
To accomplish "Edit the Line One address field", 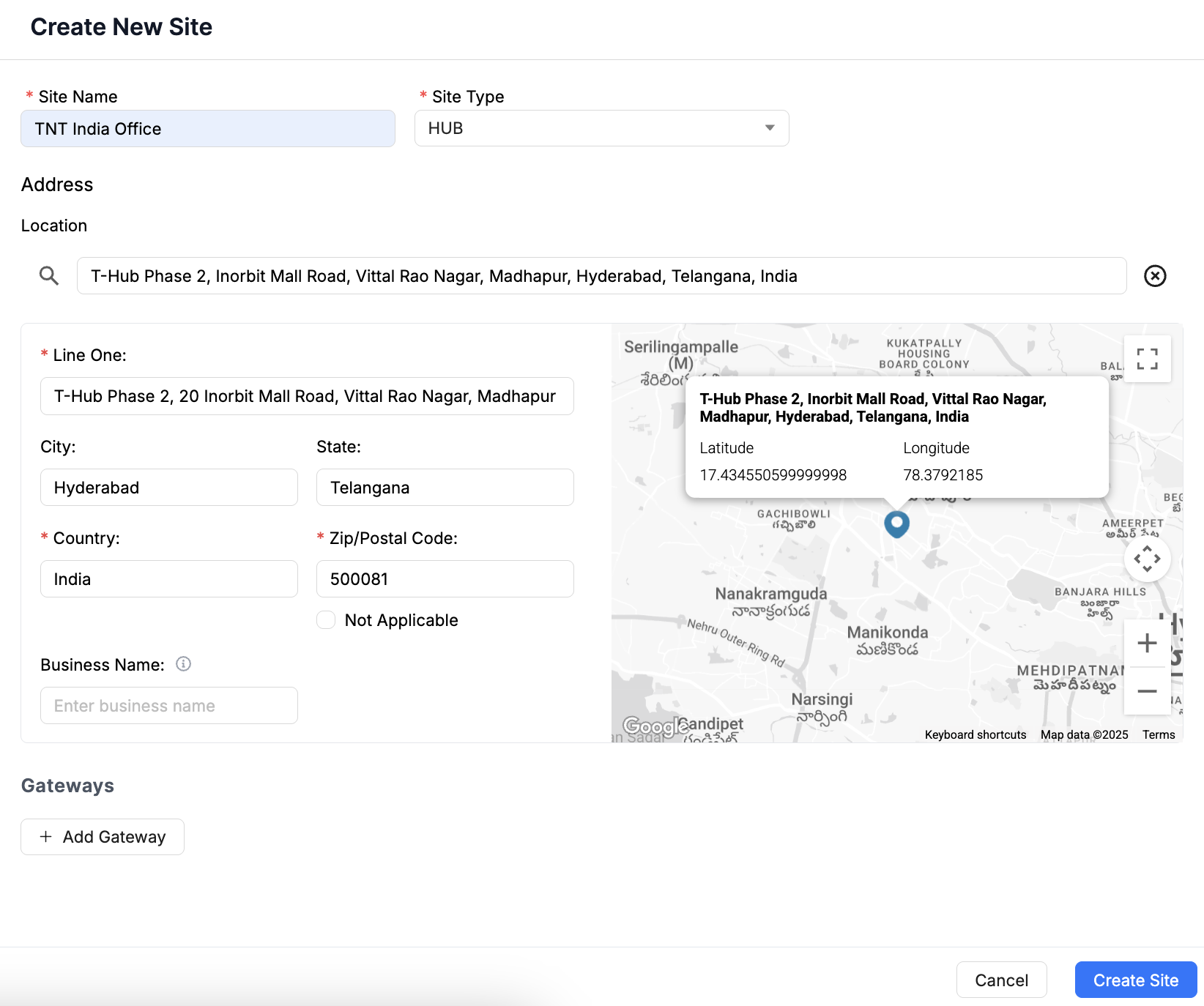I will click(x=307, y=396).
